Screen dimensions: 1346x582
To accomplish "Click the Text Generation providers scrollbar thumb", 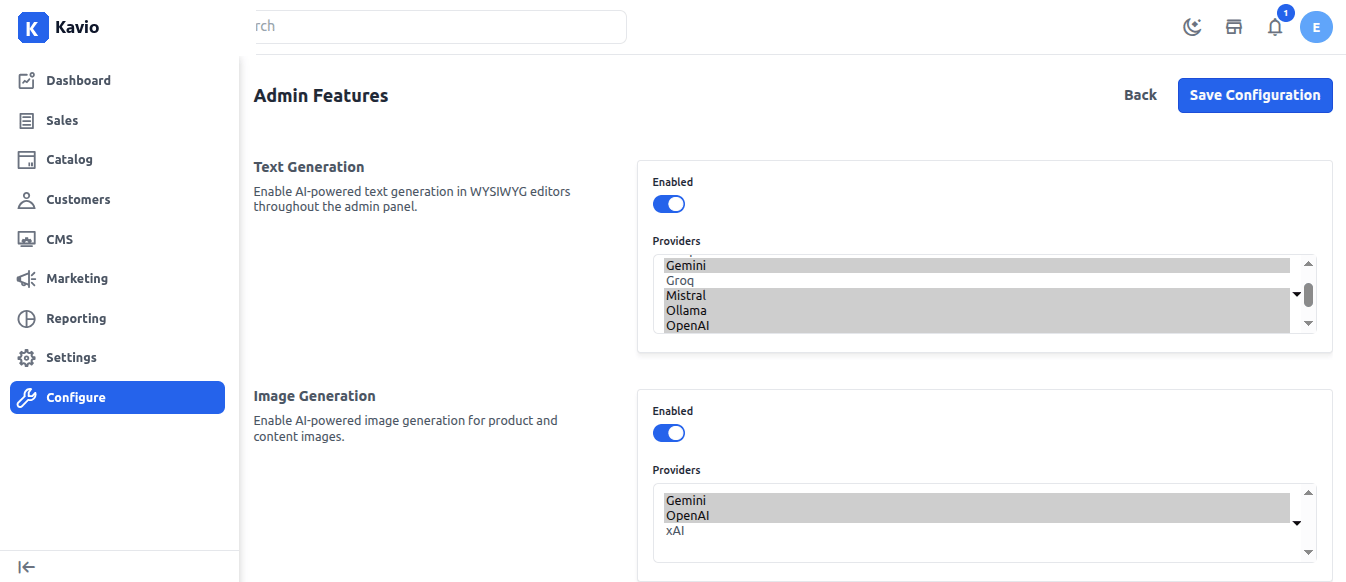I will tap(1308, 295).
